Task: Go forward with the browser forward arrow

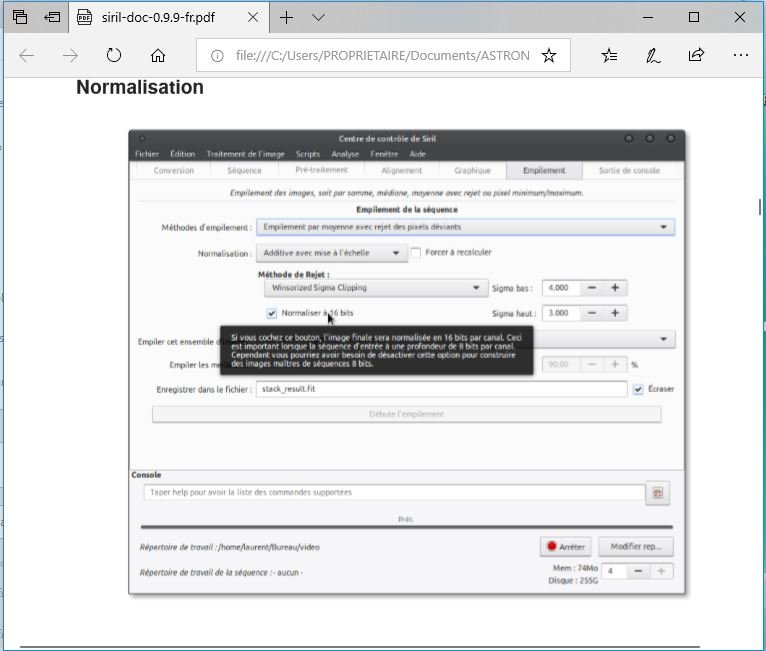Action: tap(70, 56)
